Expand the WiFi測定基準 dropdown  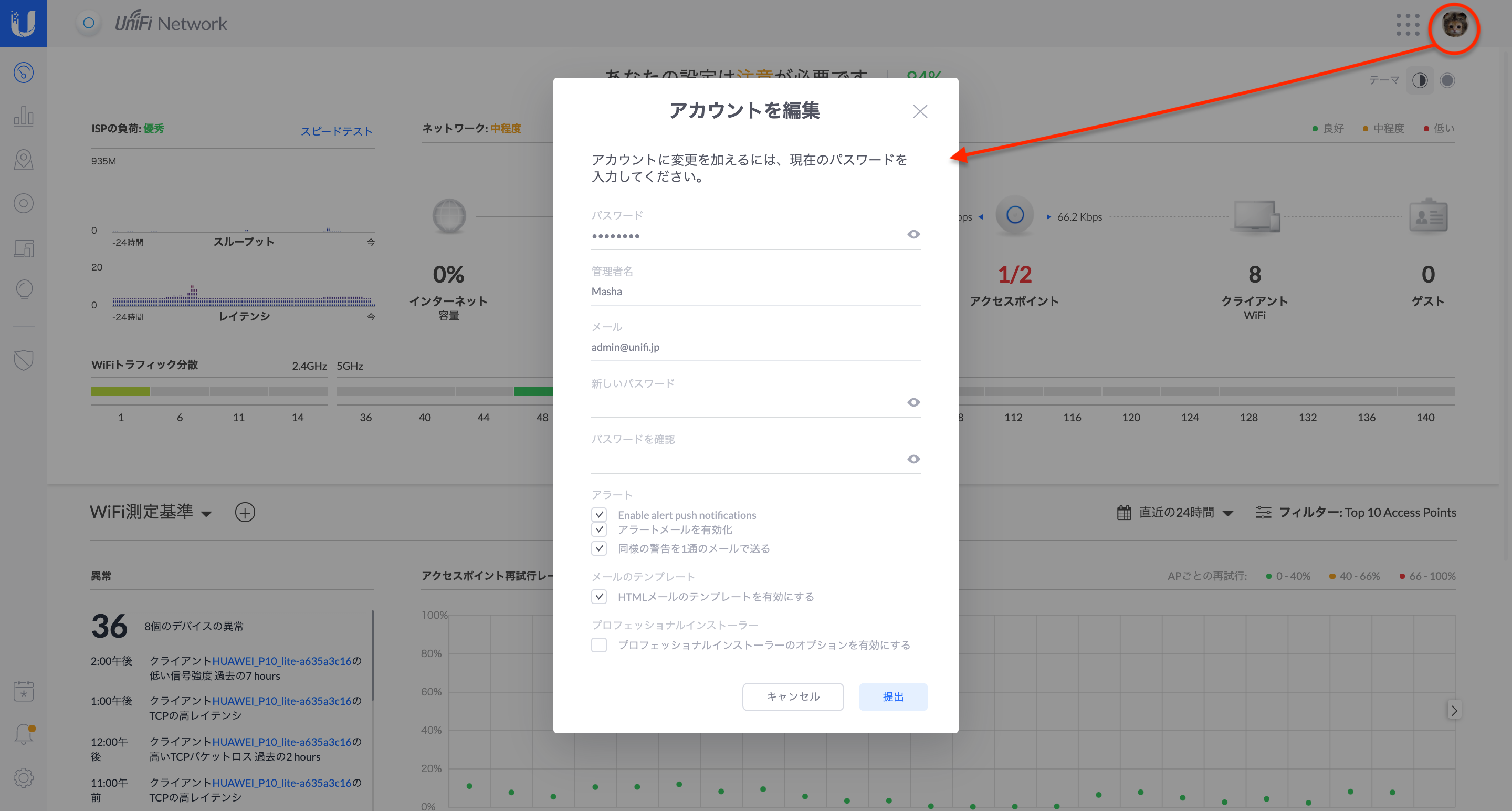[x=151, y=512]
